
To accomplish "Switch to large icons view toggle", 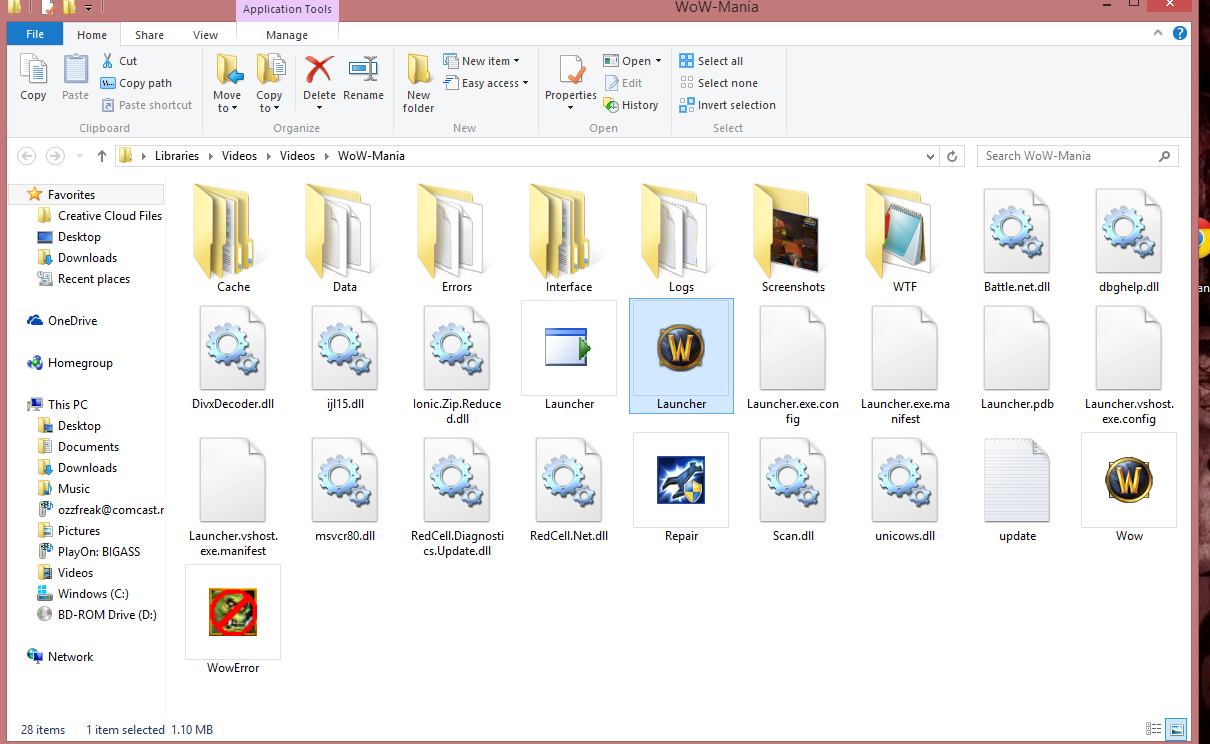I will tap(1177, 729).
